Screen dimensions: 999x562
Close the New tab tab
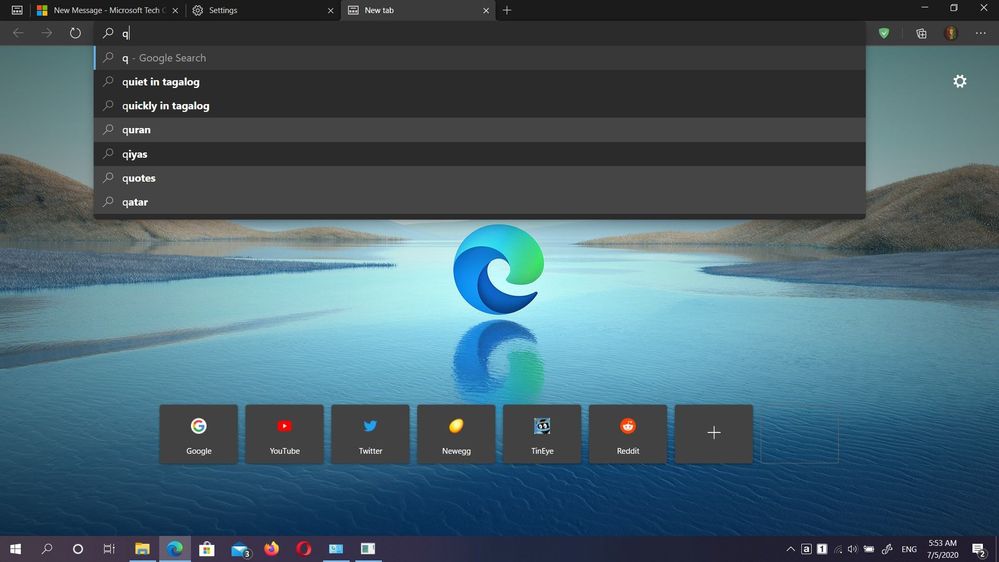point(486,11)
